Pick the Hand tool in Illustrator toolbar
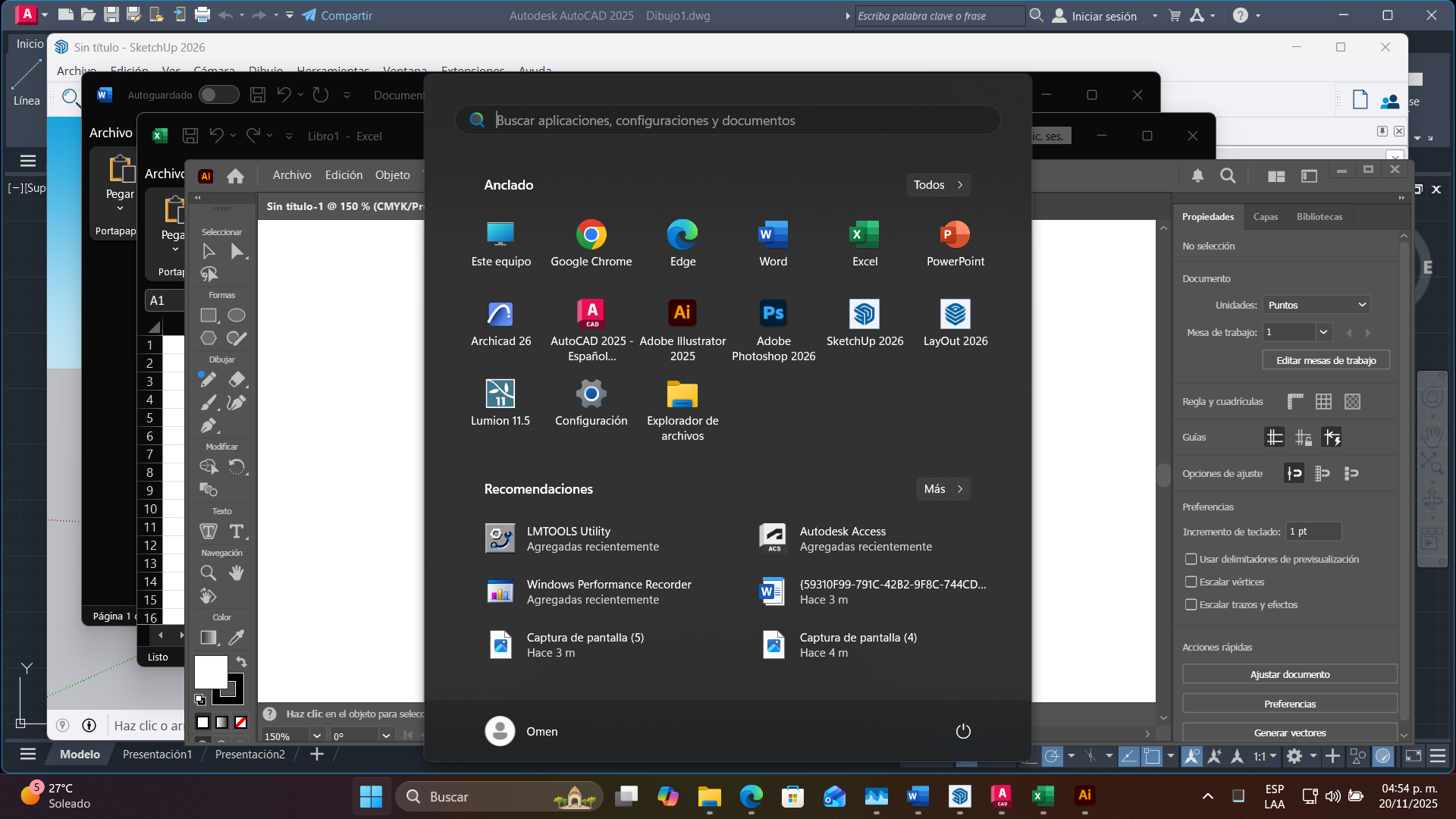 237,573
